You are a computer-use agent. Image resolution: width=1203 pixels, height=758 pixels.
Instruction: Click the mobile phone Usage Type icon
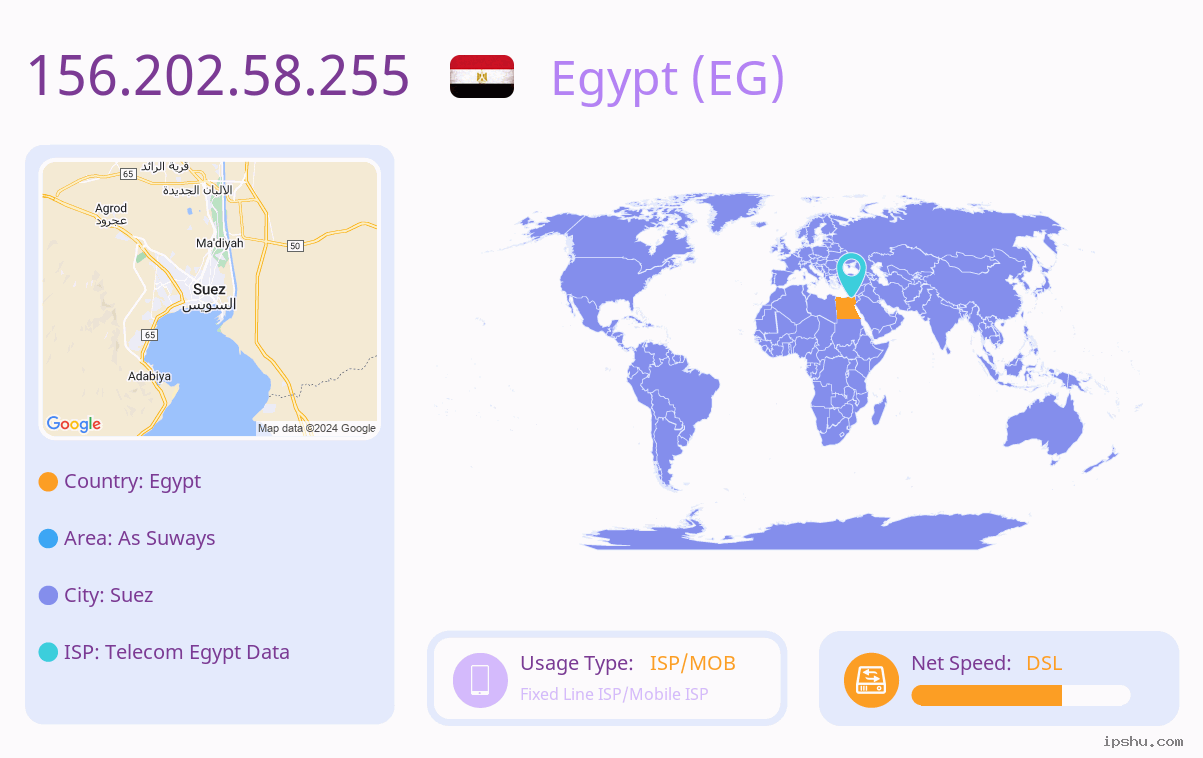pos(480,680)
